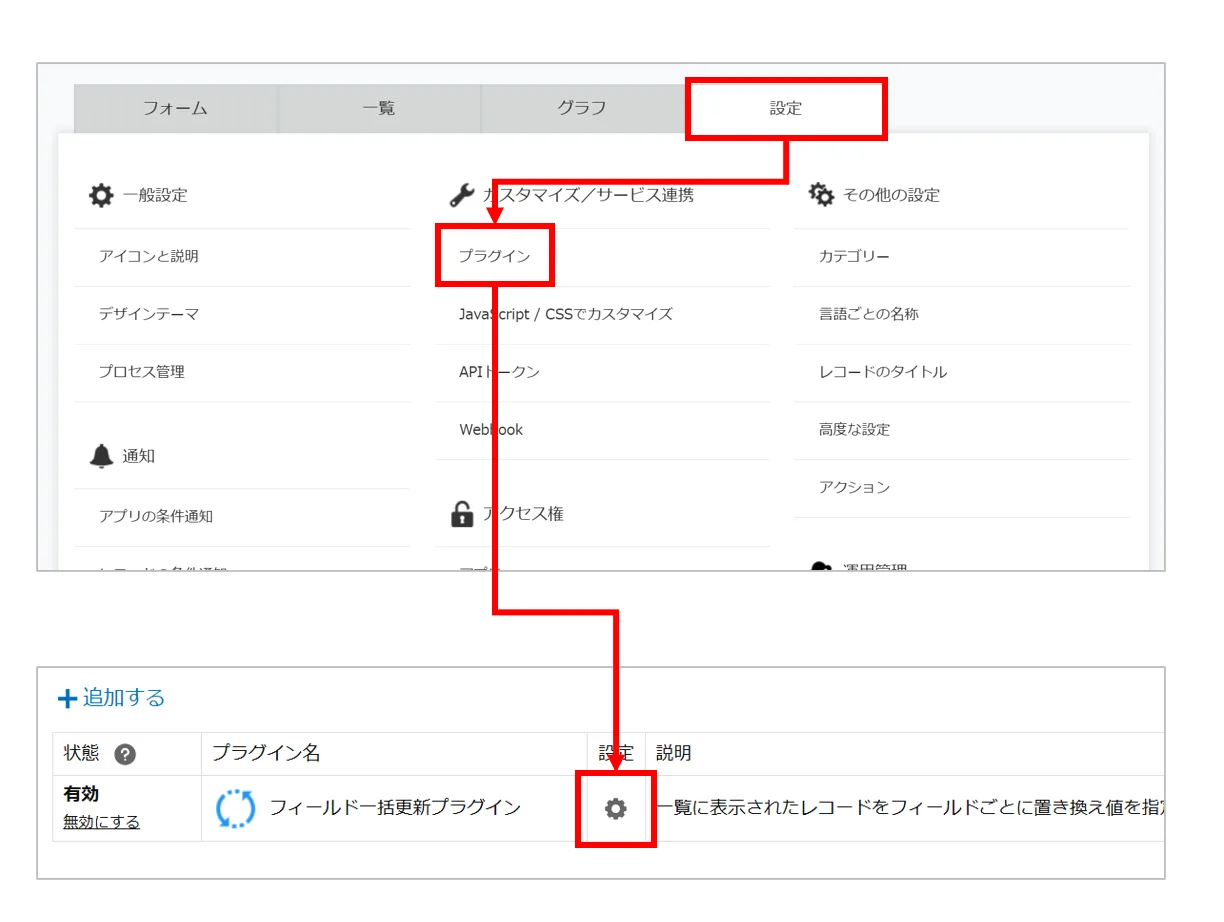Open the Webhook settings
1224x922 pixels.
click(x=491, y=430)
